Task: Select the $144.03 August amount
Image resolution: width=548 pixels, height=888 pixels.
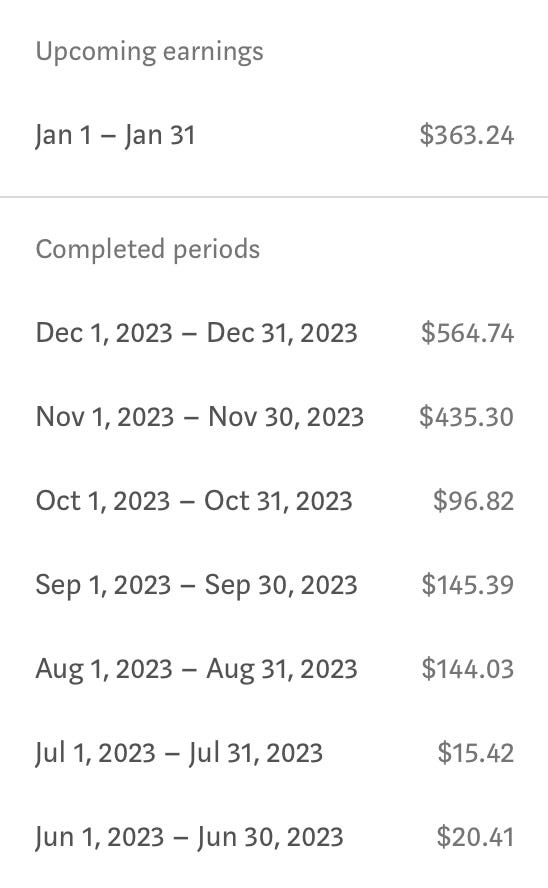Action: [468, 669]
